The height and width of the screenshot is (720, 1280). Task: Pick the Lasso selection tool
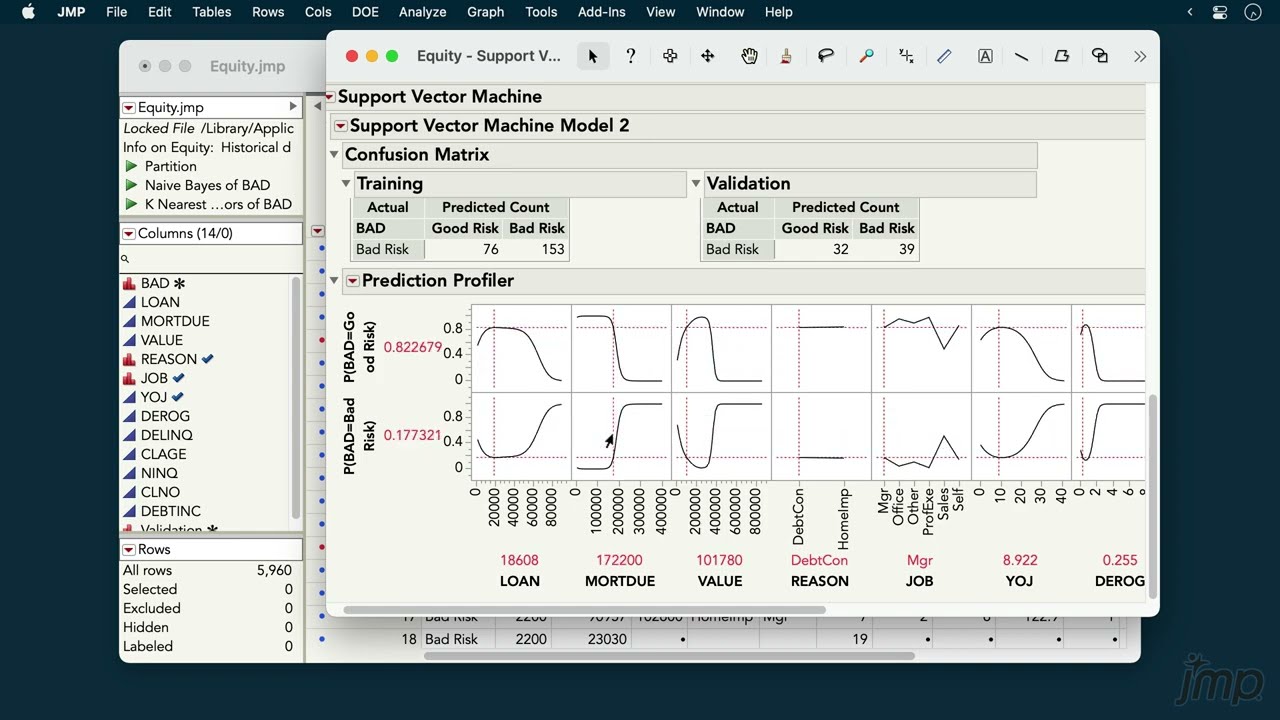[x=826, y=56]
